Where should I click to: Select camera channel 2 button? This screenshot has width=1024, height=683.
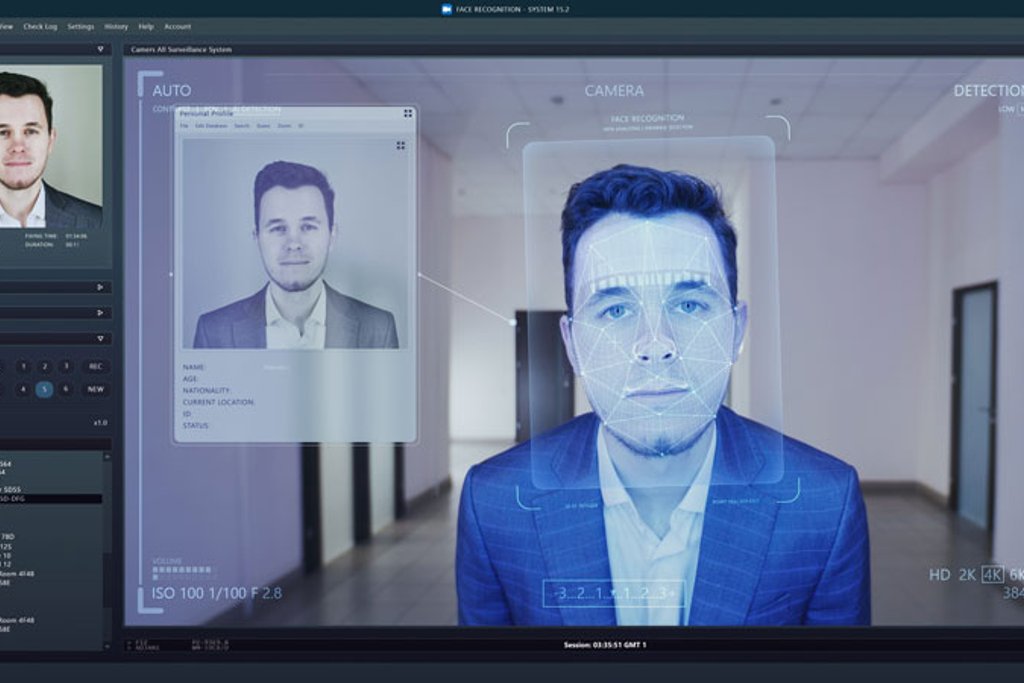[x=44, y=367]
